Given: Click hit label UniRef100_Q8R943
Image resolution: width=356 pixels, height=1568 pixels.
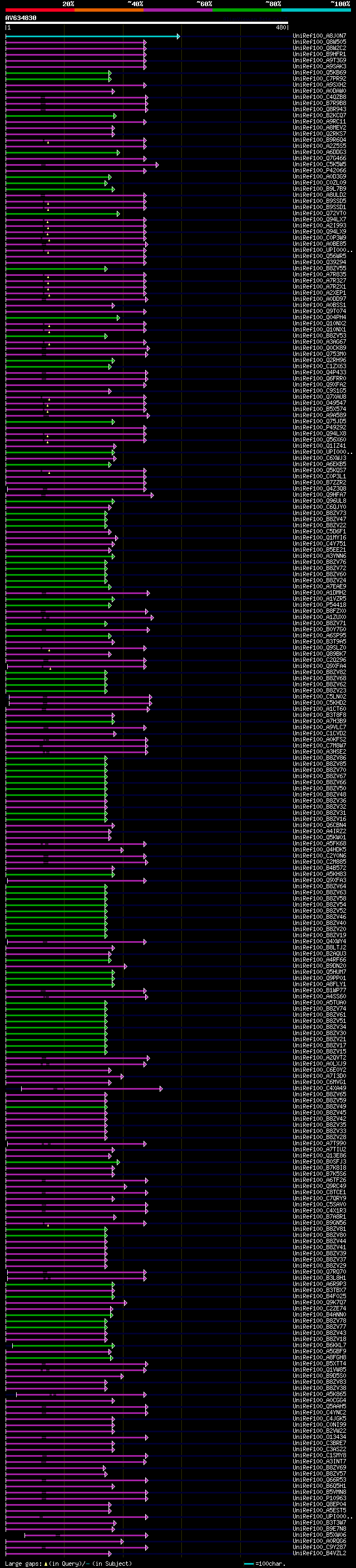Looking at the screenshot, I should 319,109.
